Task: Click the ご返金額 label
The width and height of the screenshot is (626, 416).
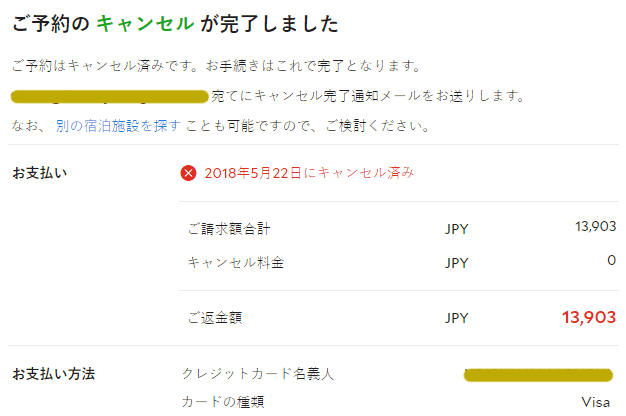Action: [x=215, y=318]
